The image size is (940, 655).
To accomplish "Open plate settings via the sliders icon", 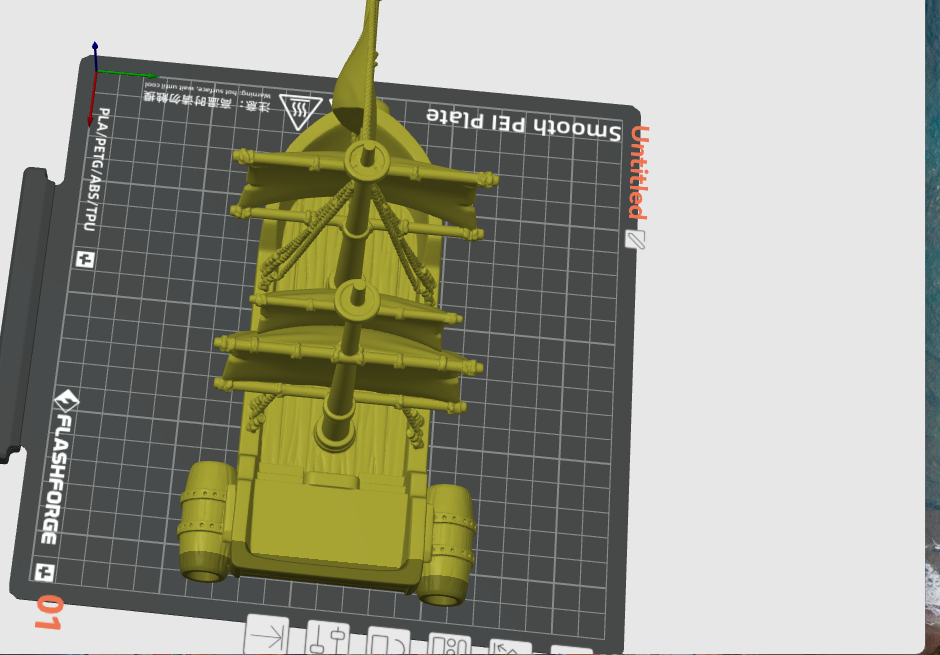I will coord(328,638).
